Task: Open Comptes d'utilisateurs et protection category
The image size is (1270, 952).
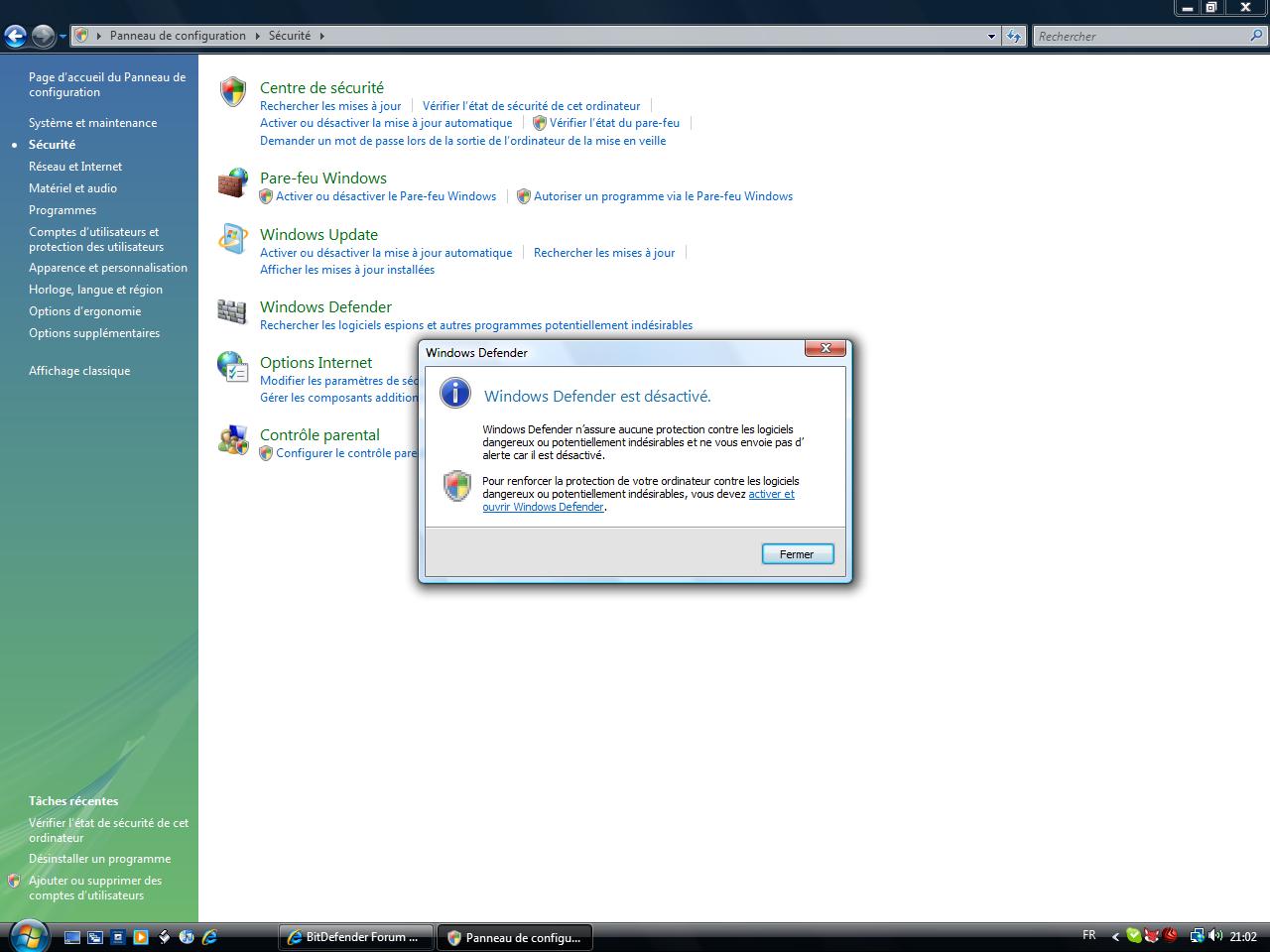Action: click(x=96, y=239)
